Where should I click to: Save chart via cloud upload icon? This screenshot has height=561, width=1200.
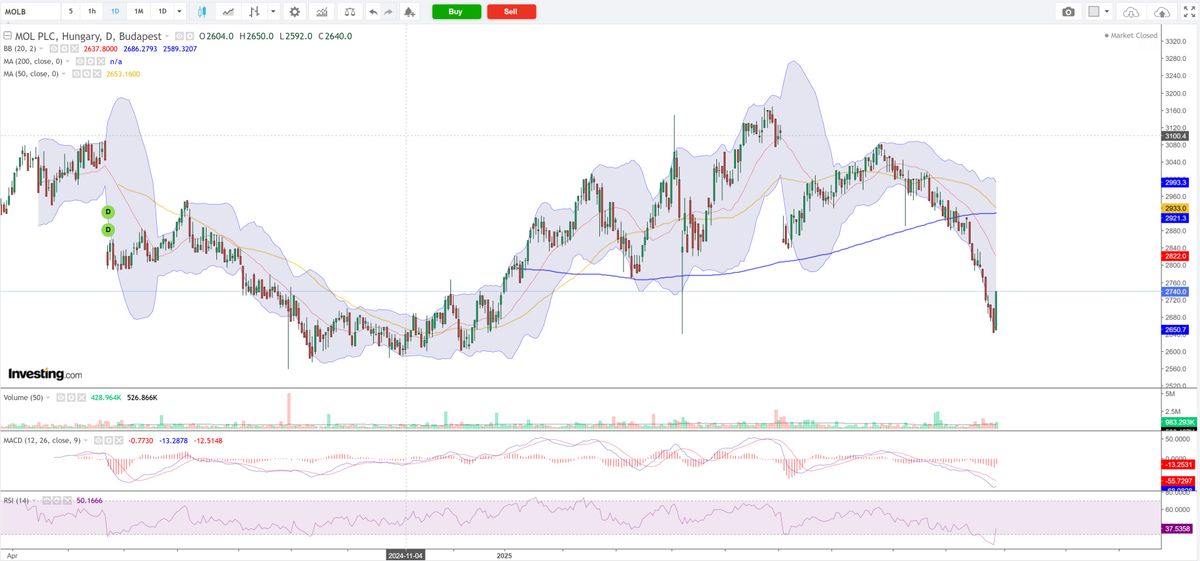(x=1161, y=12)
